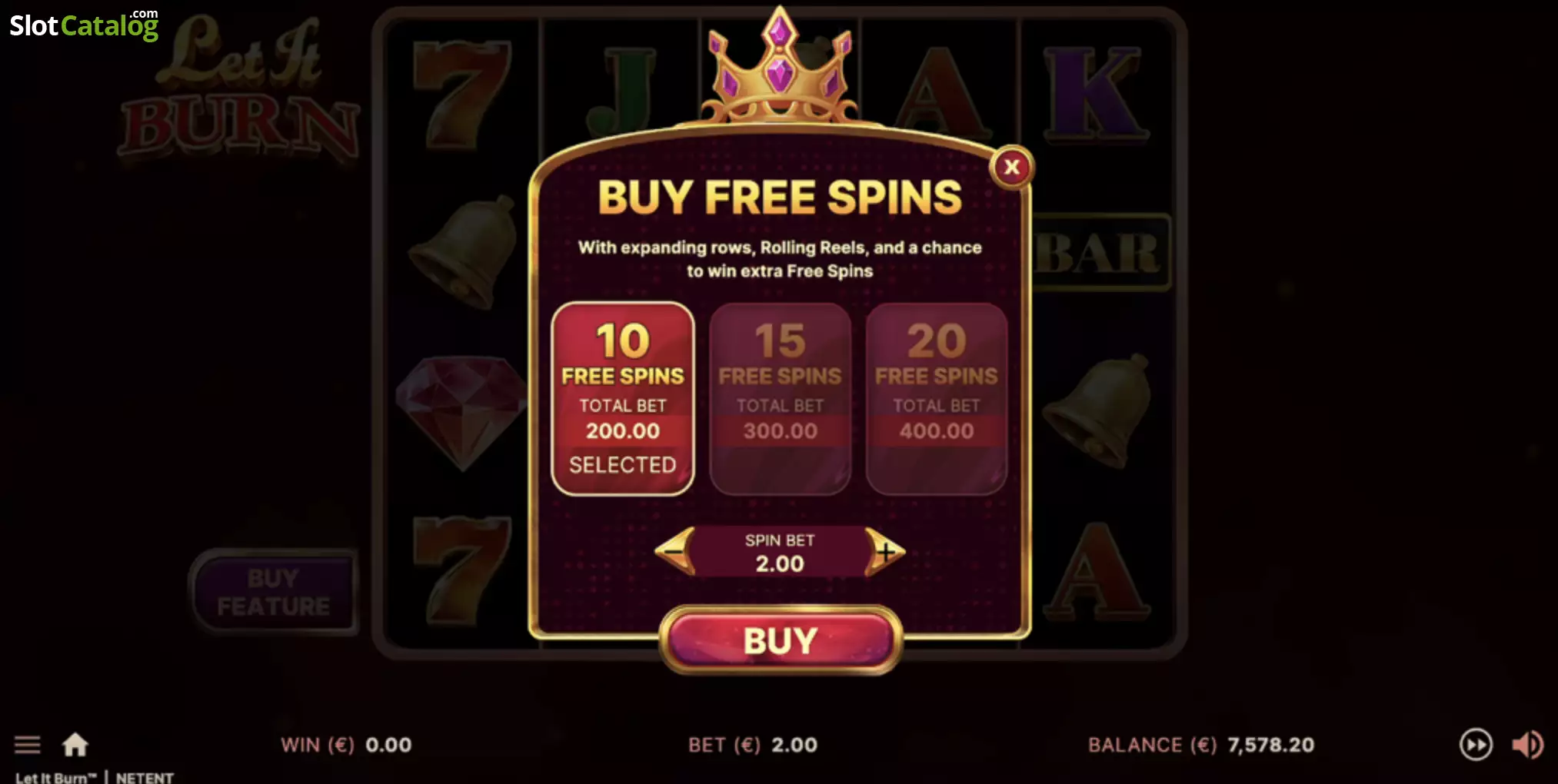Toggle the fast-forward quick spin icon

(1476, 744)
